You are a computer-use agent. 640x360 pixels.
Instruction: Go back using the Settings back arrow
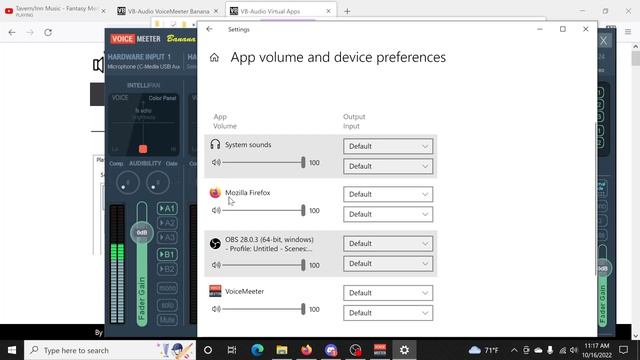tap(209, 29)
